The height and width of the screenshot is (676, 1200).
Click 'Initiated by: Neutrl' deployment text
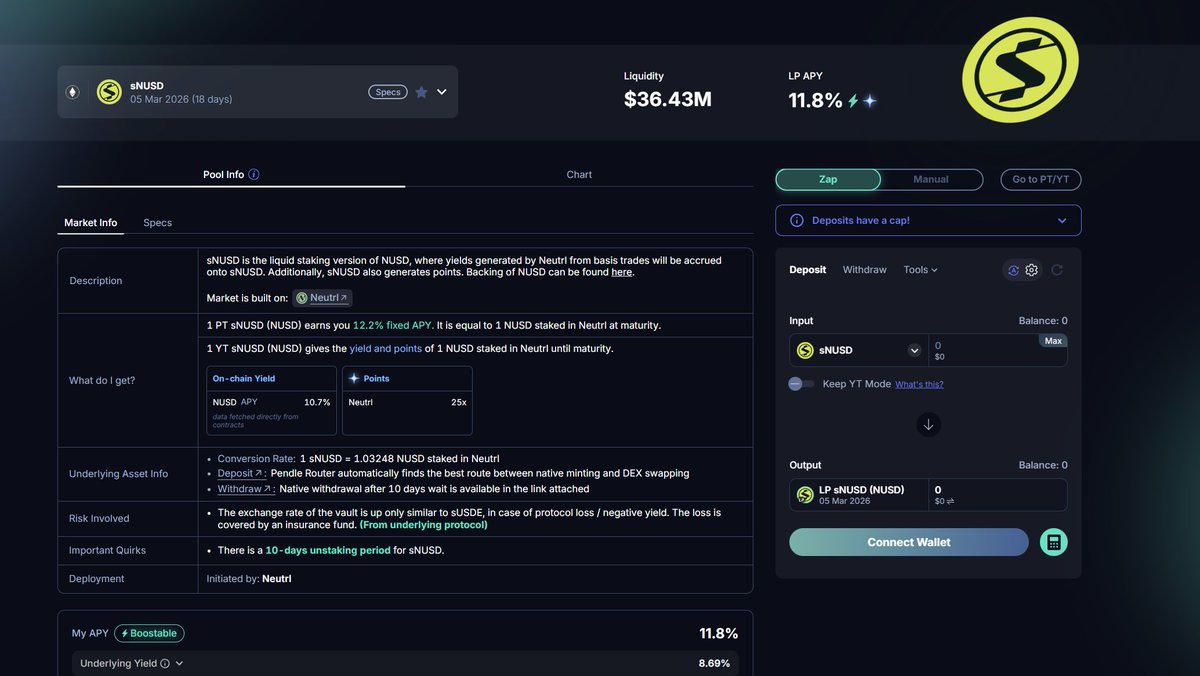point(249,578)
